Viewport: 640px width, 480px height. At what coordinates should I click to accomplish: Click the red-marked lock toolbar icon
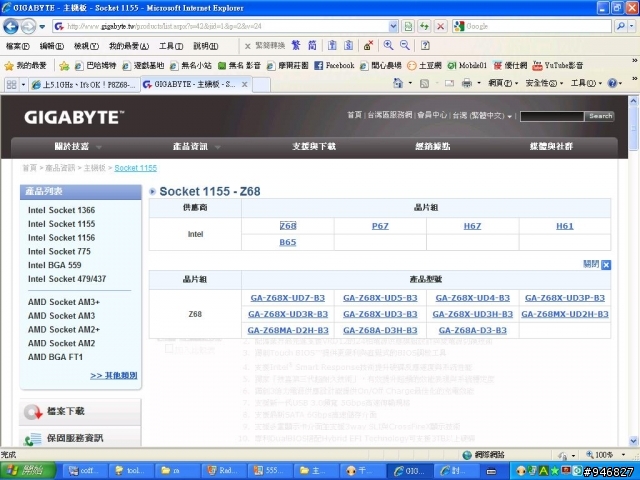368,45
